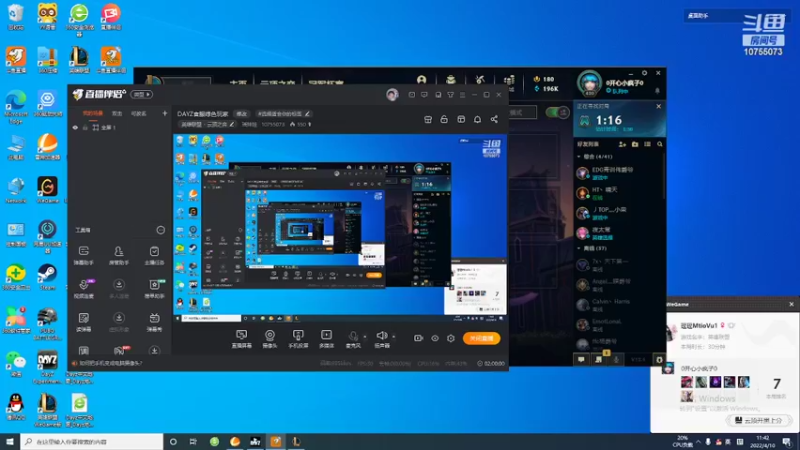
Task: Select the friend J TOP in the friends list
Action: pyautogui.click(x=619, y=213)
